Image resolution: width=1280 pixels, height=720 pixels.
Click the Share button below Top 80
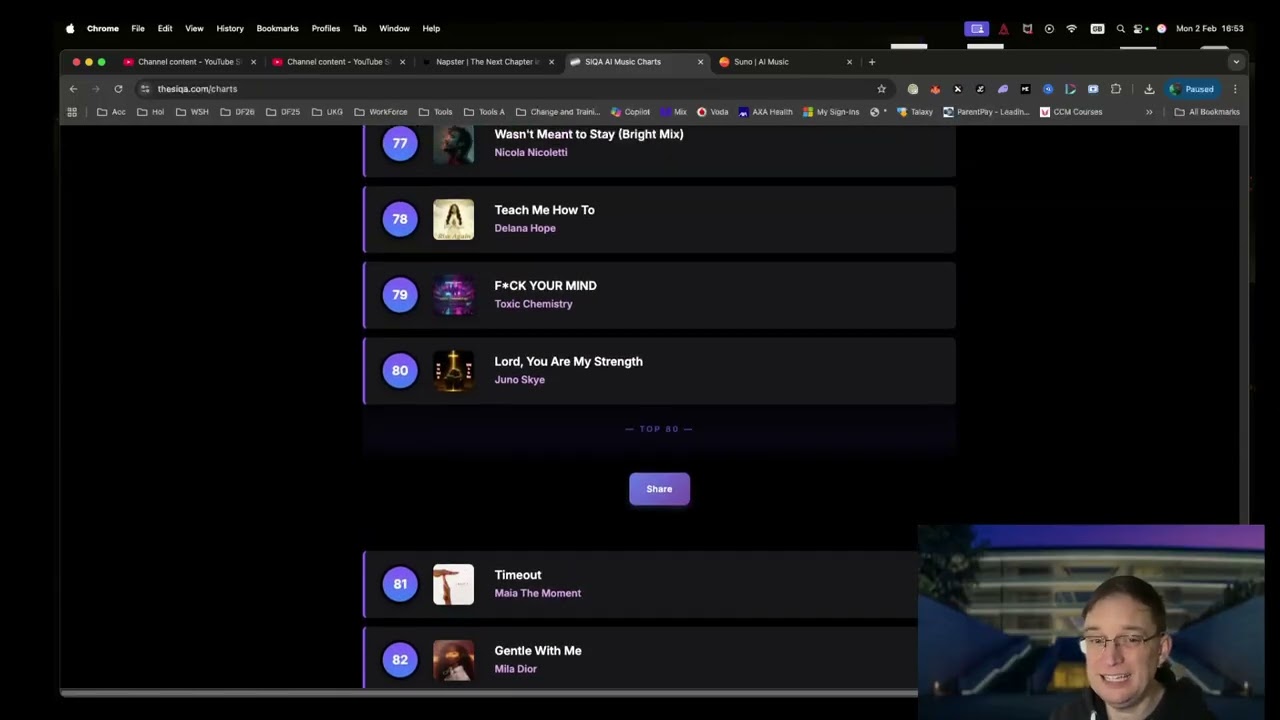click(x=659, y=489)
